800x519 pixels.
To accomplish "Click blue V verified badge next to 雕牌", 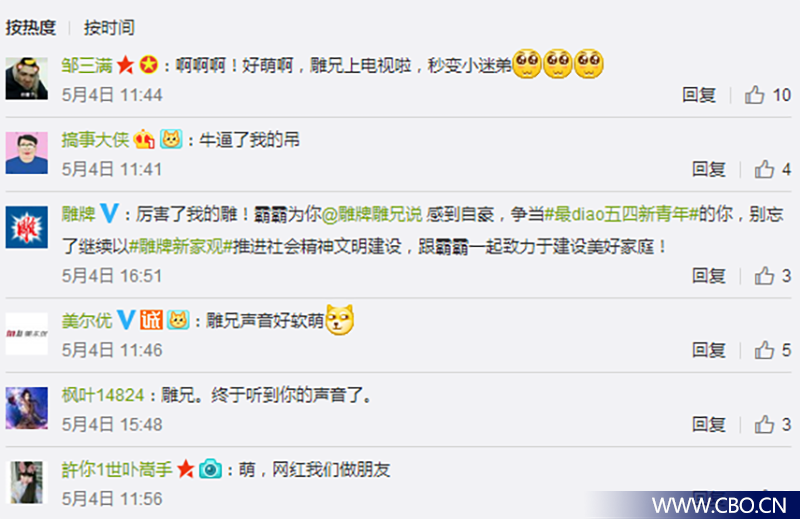I will (109, 213).
